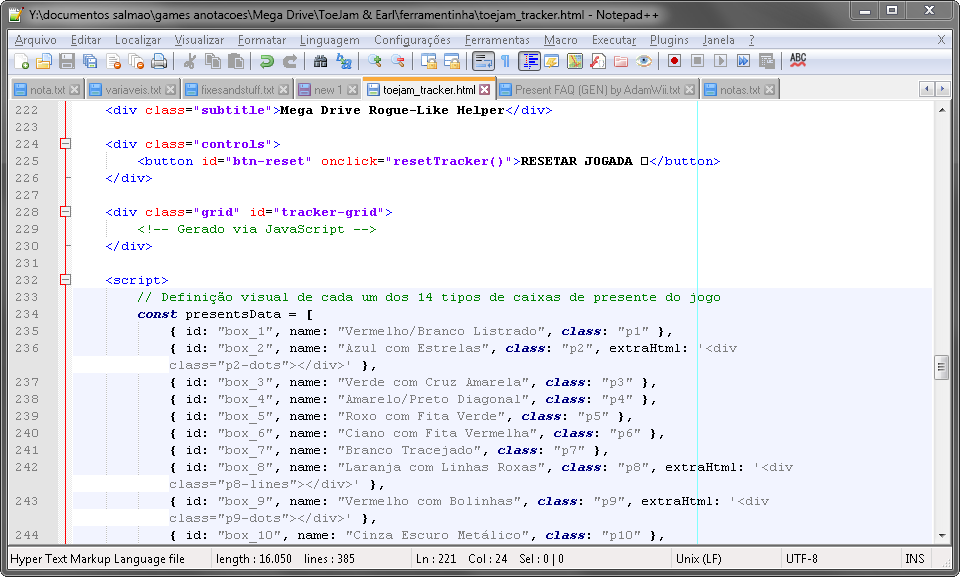Collapse the script block fold marker at line 232
Viewport: 960px width, 577px height.
tap(66, 280)
